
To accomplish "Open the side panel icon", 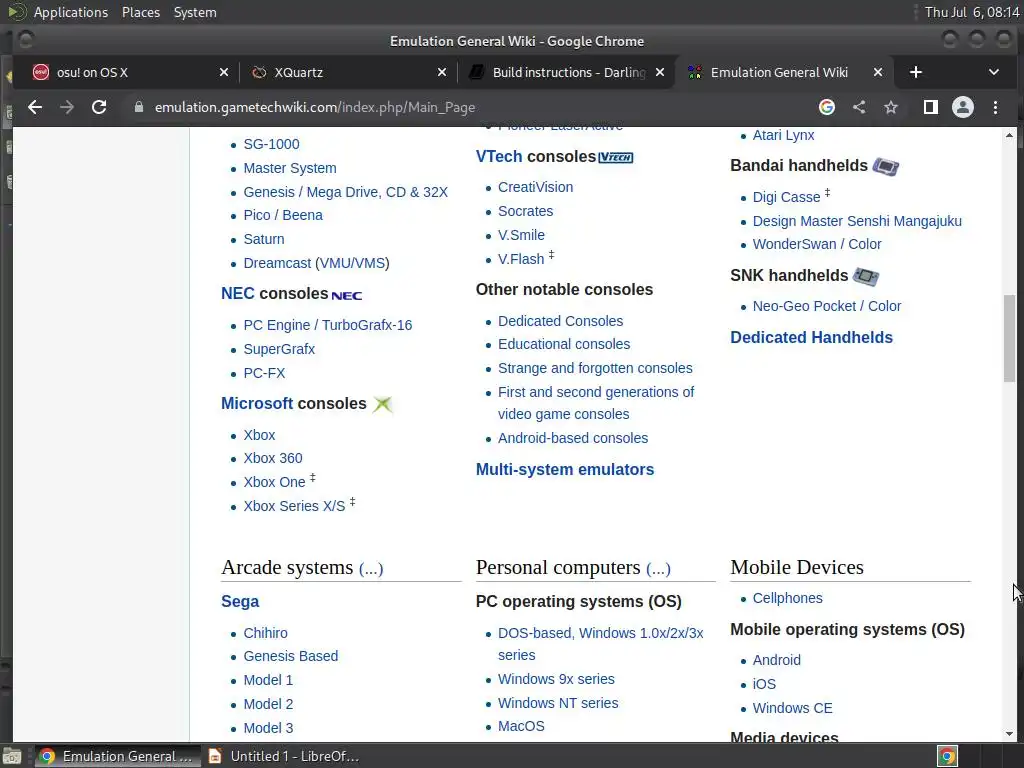I will pos(931,107).
